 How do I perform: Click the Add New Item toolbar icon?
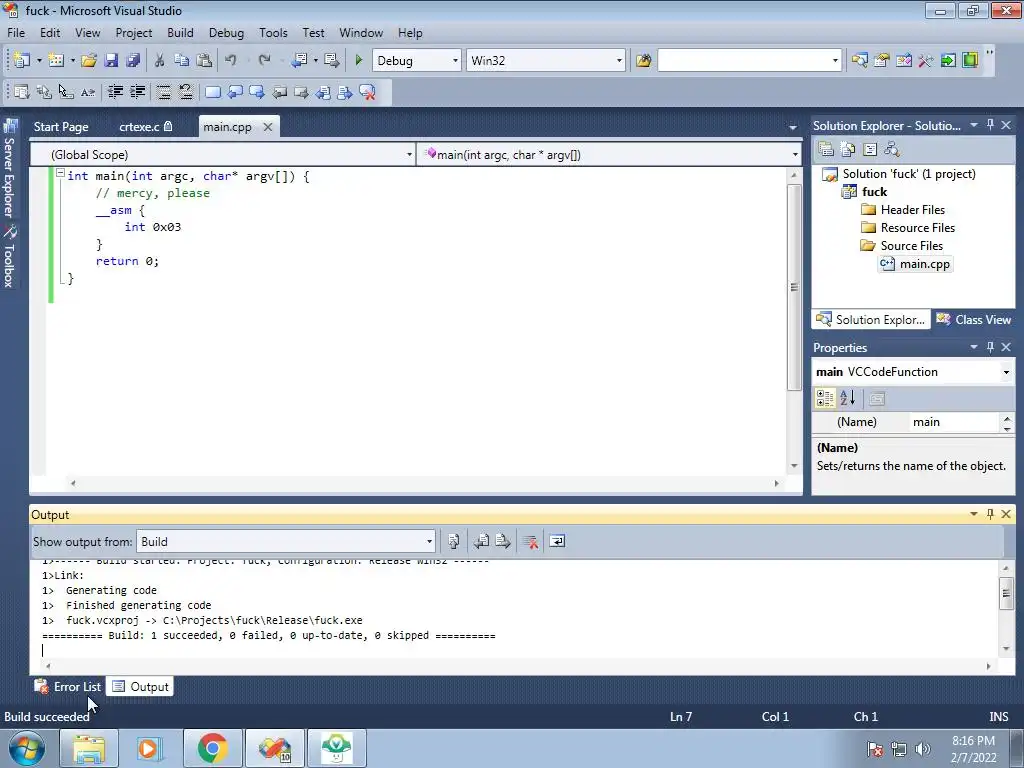point(56,61)
